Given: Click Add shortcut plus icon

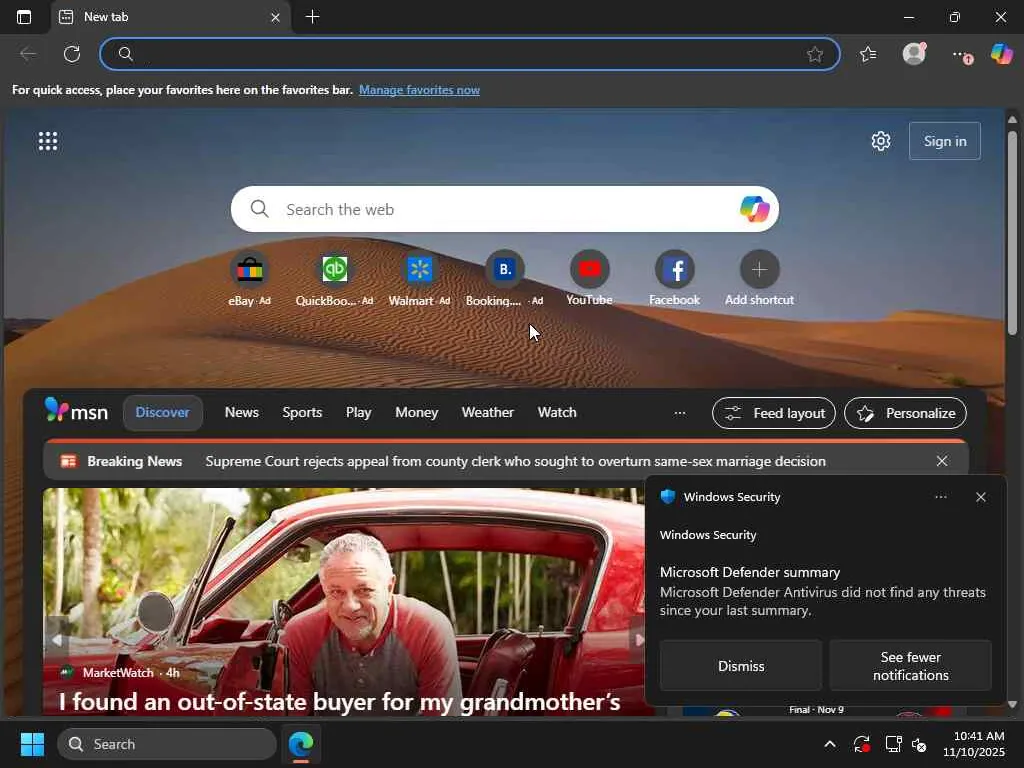Looking at the screenshot, I should [x=760, y=269].
